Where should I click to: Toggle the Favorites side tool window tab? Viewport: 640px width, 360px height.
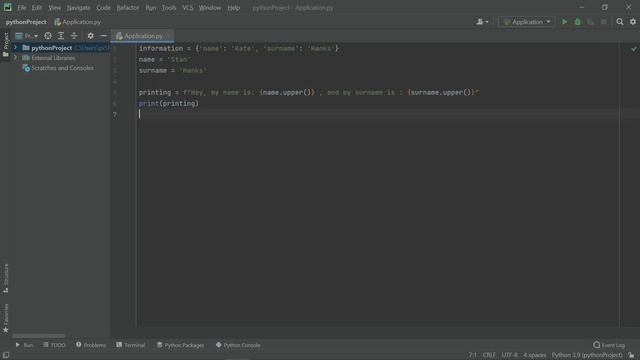[6, 318]
